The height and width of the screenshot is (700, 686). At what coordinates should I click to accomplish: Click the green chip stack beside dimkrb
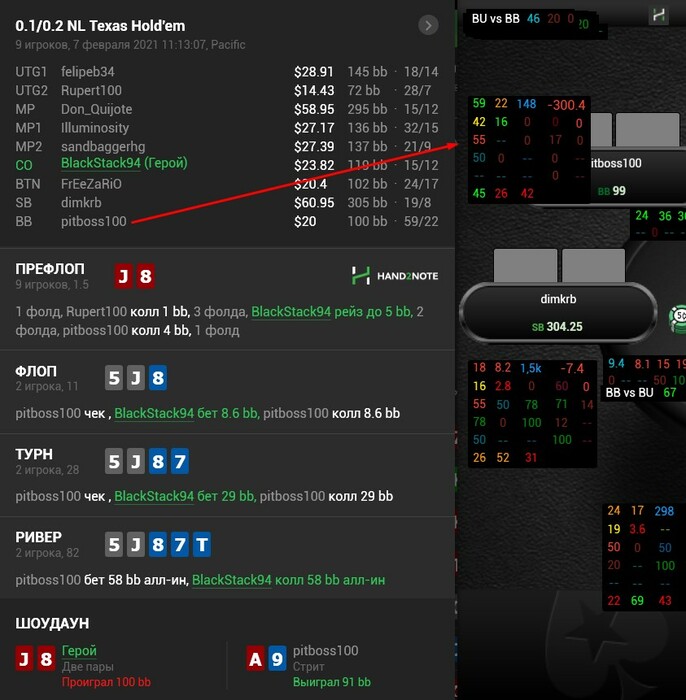click(x=677, y=319)
